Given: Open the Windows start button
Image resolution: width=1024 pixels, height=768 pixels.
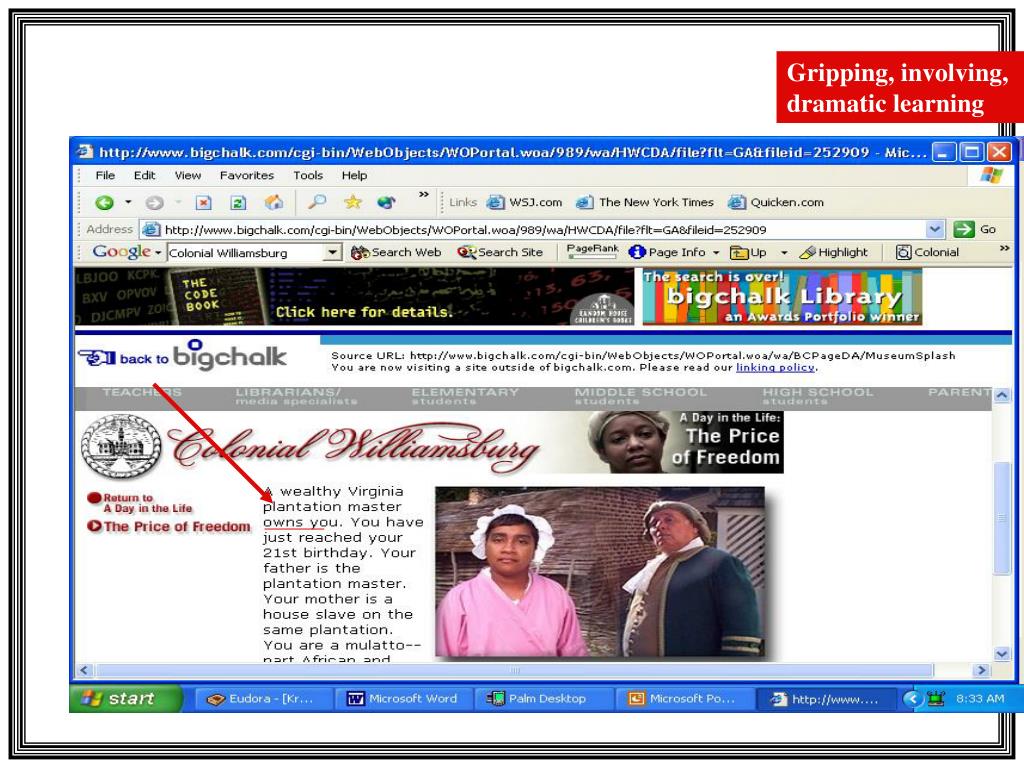Looking at the screenshot, I should [x=125, y=699].
